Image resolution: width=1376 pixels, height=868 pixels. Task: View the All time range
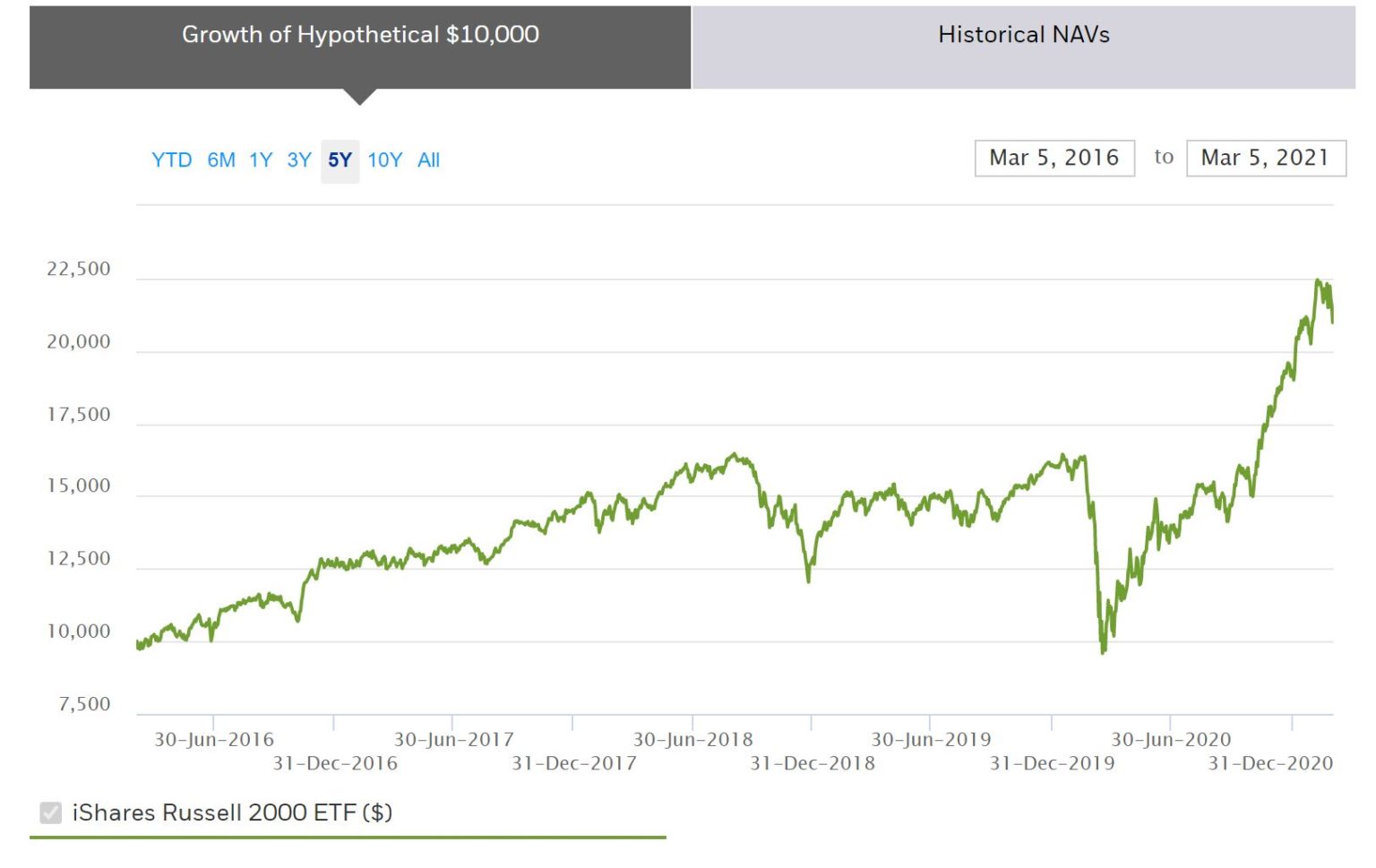click(428, 160)
